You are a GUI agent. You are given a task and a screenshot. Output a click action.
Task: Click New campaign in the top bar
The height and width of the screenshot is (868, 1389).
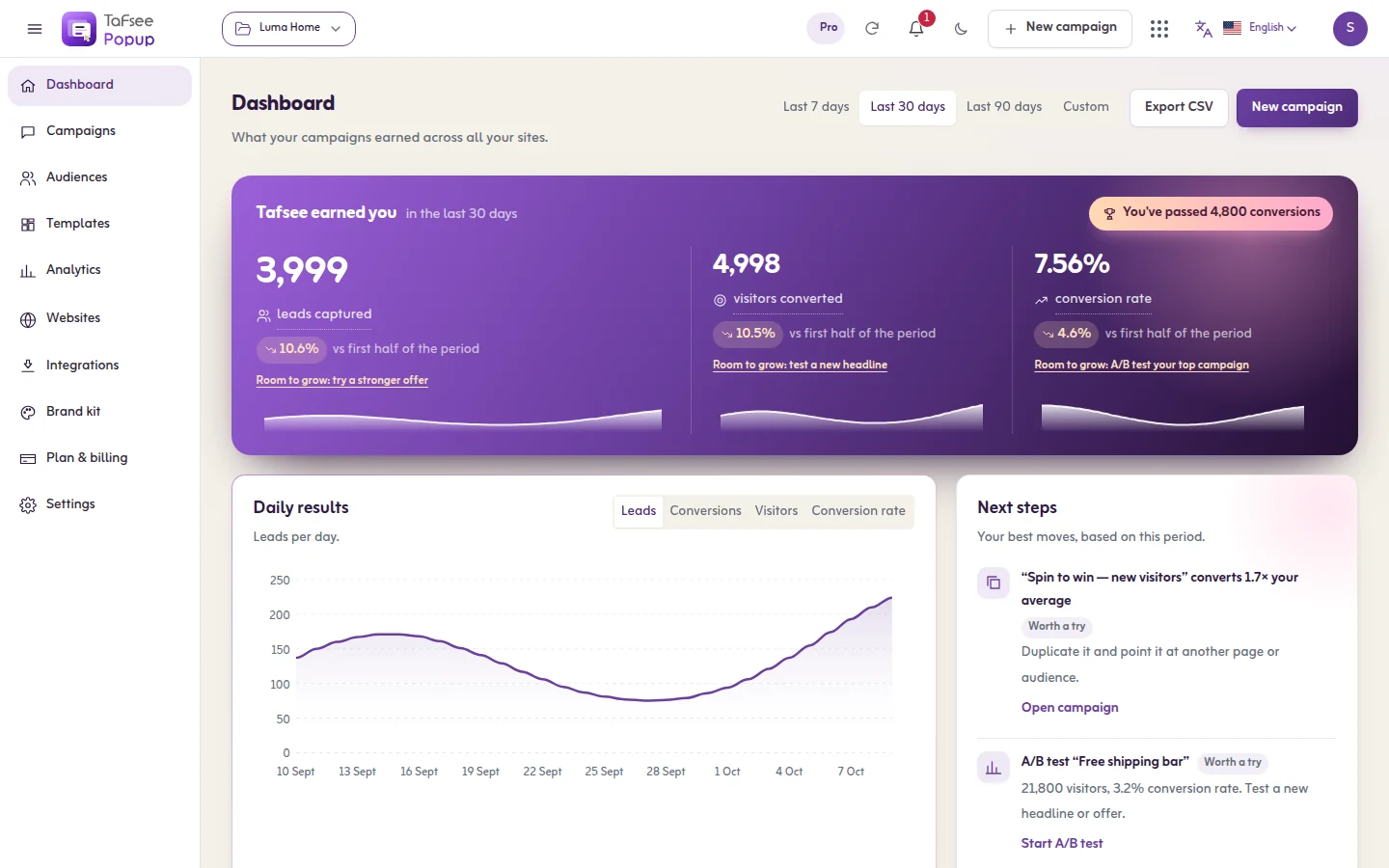pos(1060,29)
